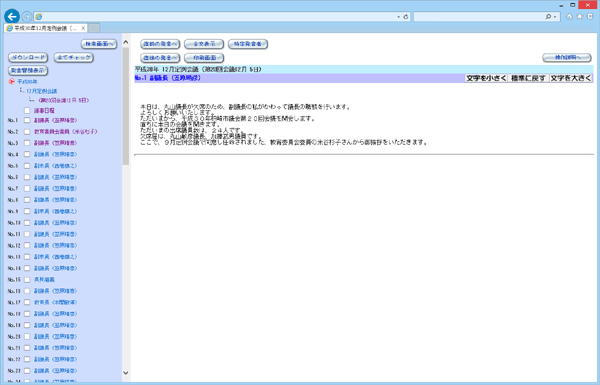The image size is (600, 385).
Task: Tick the No.22 row checkbox
Action: [x=27, y=359]
